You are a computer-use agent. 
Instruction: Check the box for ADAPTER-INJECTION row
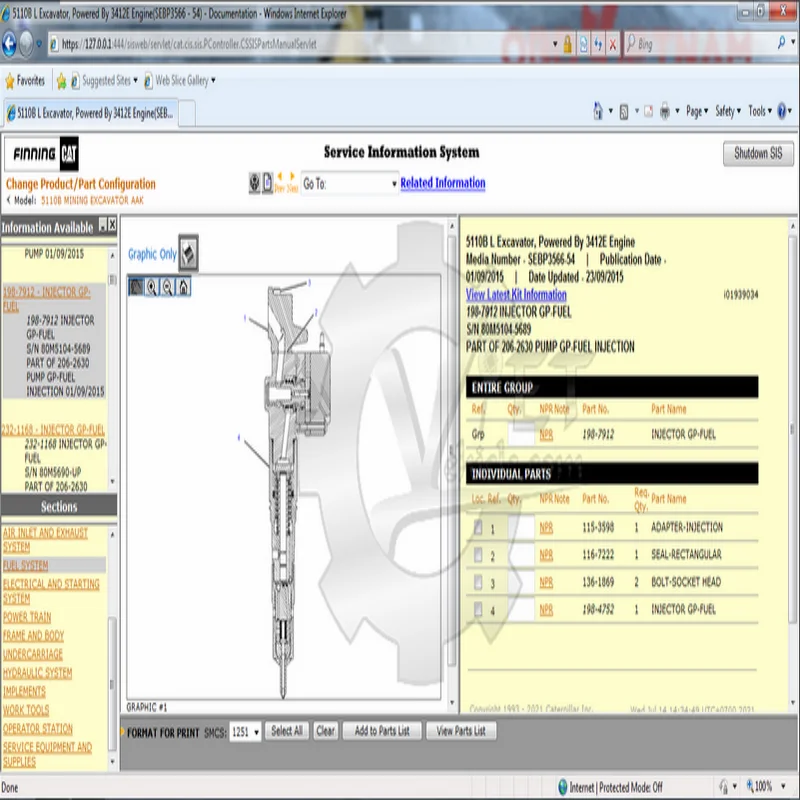(x=478, y=527)
